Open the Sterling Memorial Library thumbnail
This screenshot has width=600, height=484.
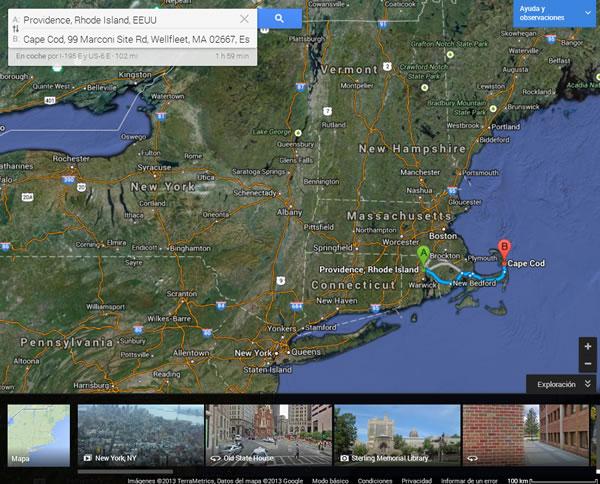click(397, 435)
